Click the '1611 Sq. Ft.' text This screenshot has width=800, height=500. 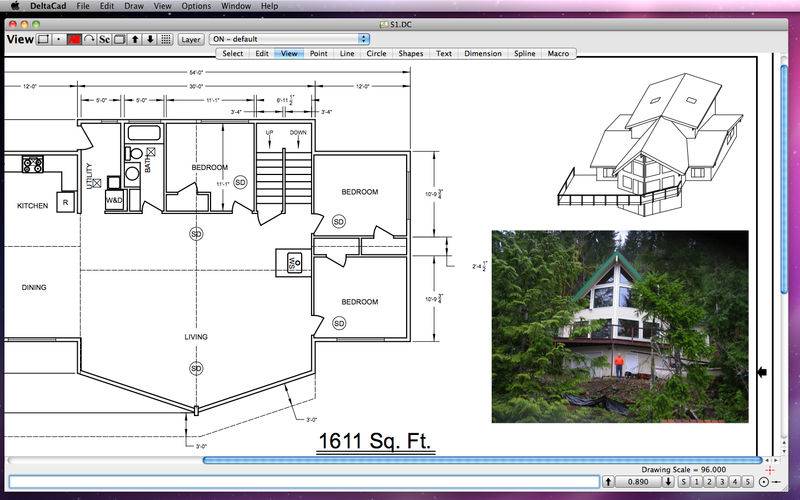click(375, 441)
